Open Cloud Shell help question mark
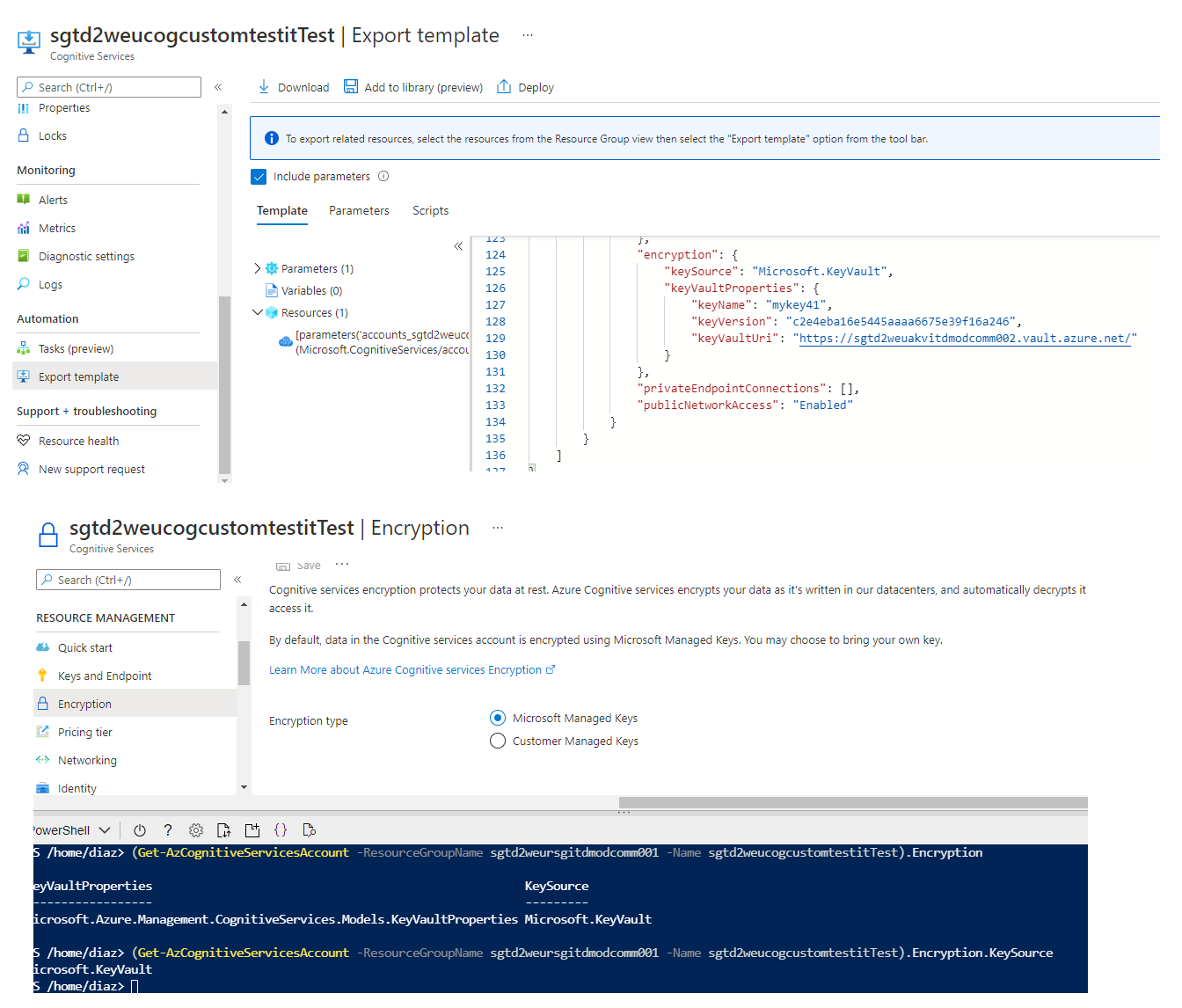The width and height of the screenshot is (1182, 1008). pyautogui.click(x=168, y=829)
